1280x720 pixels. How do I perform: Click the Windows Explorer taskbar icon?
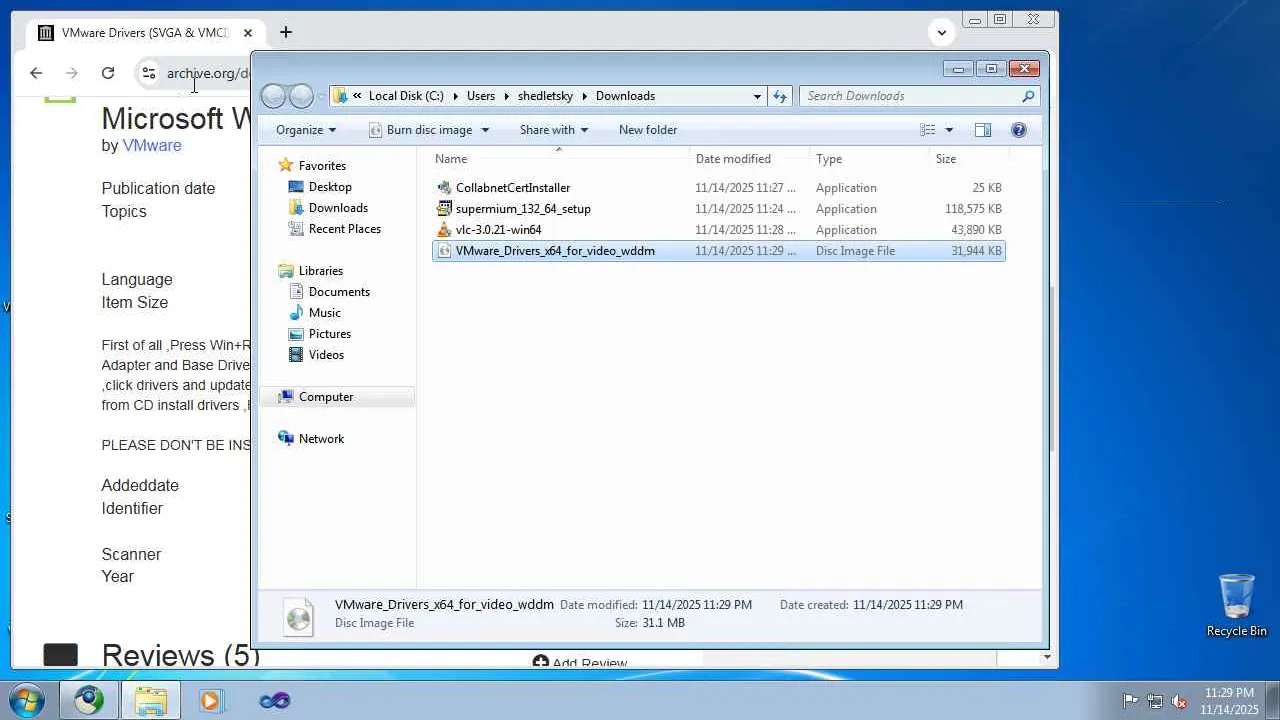tap(151, 700)
